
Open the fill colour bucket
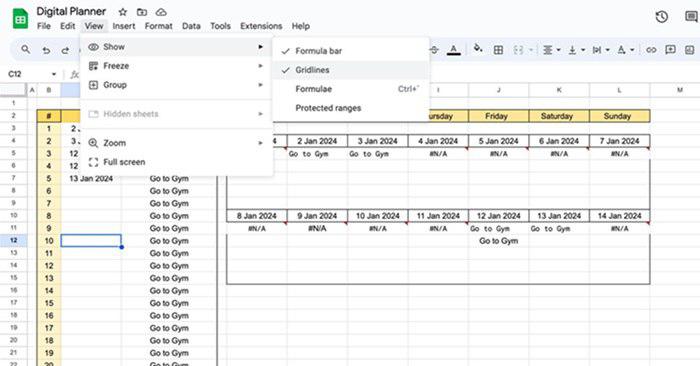pos(478,49)
